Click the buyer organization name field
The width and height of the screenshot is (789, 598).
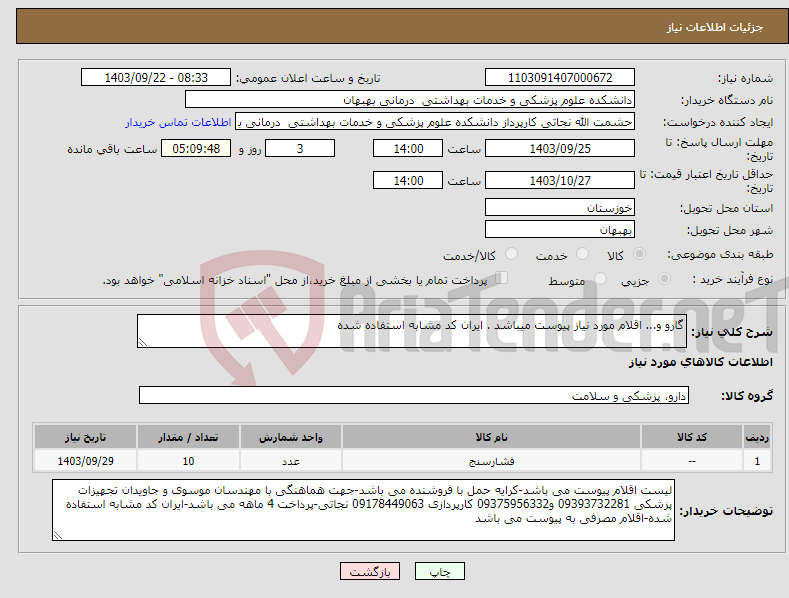410,100
